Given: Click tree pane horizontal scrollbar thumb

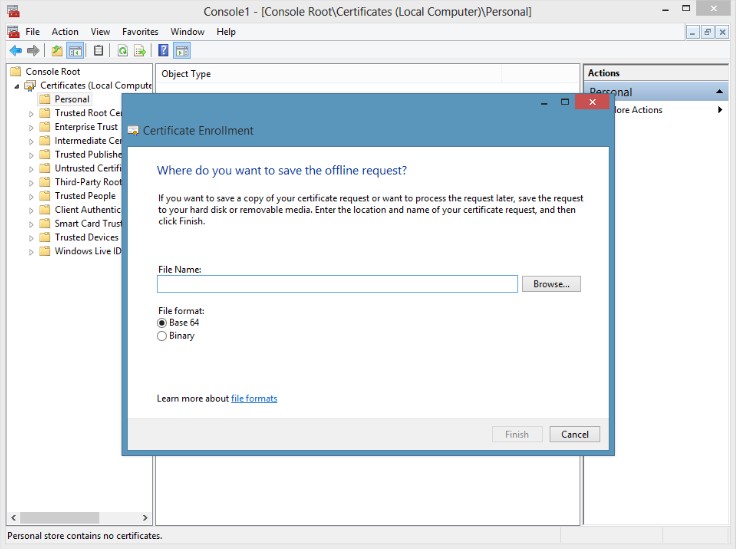Looking at the screenshot, I should coord(60,518).
